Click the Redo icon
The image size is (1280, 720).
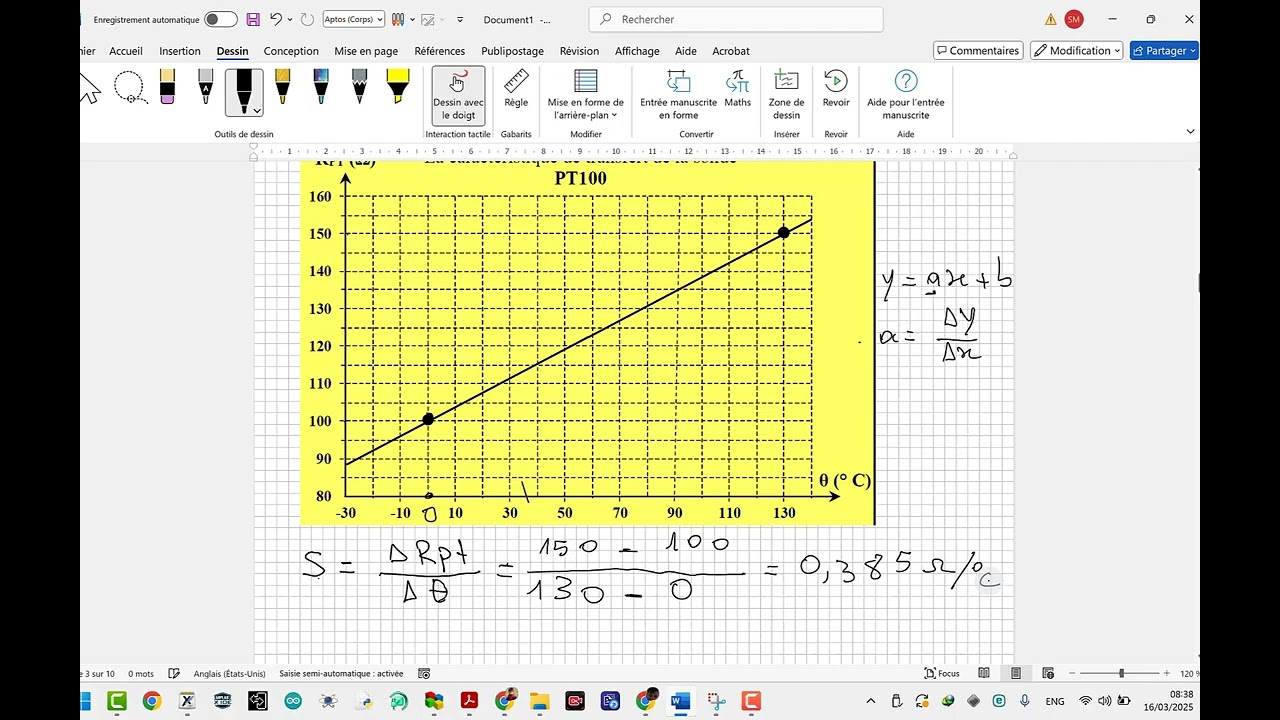[307, 19]
